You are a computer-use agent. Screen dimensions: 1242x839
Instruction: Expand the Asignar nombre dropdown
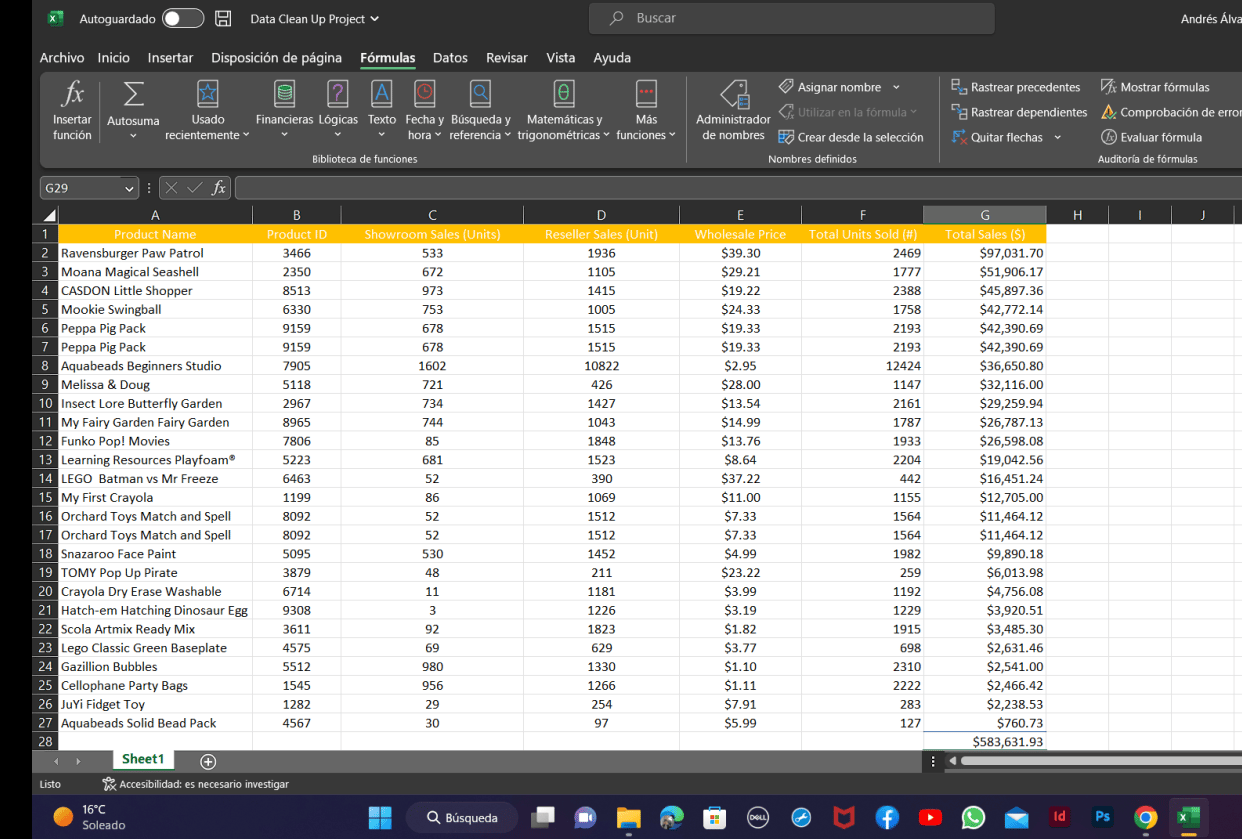(x=896, y=88)
